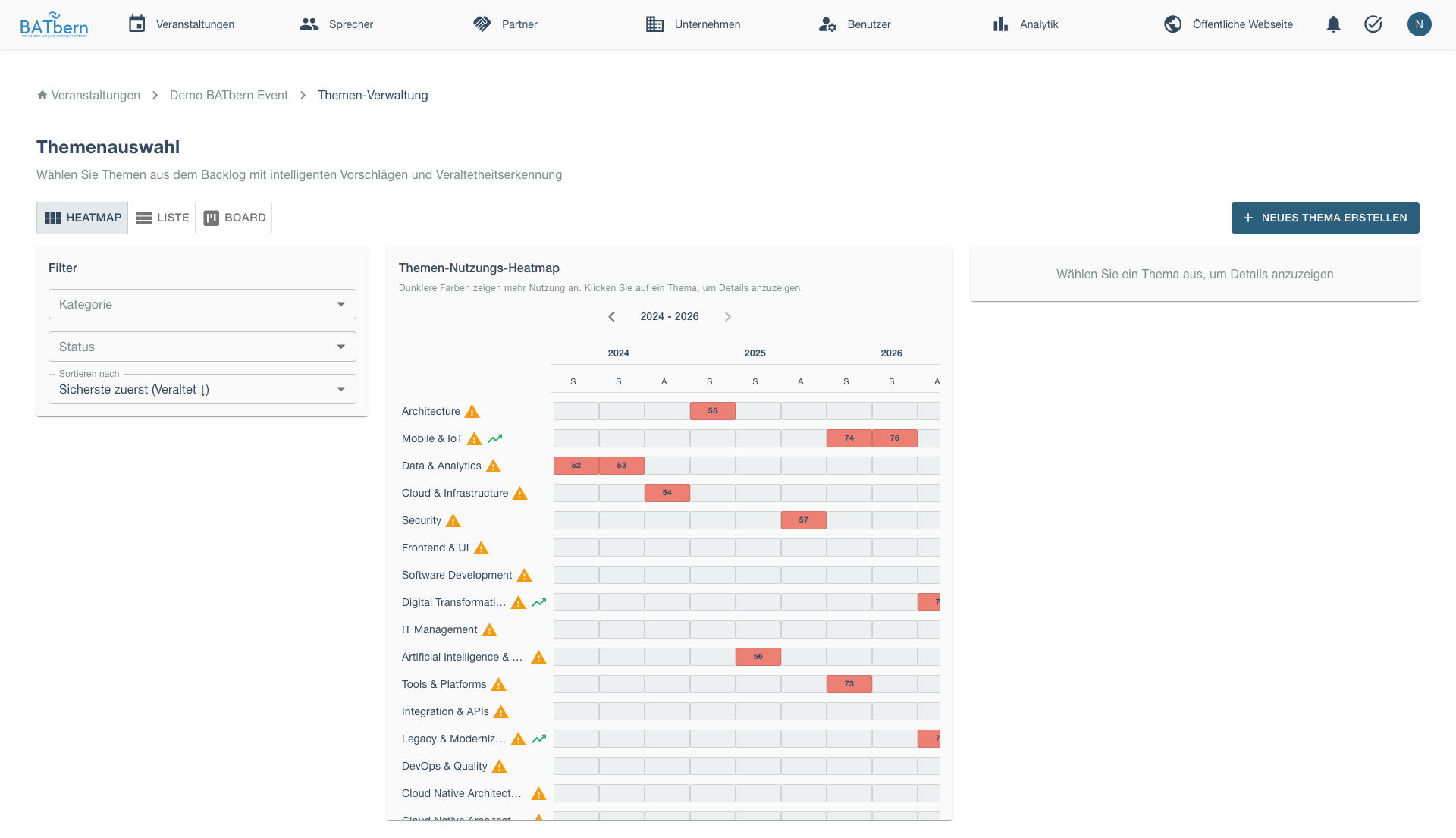
Task: Open Unternehmen in top navigation
Action: tap(692, 24)
